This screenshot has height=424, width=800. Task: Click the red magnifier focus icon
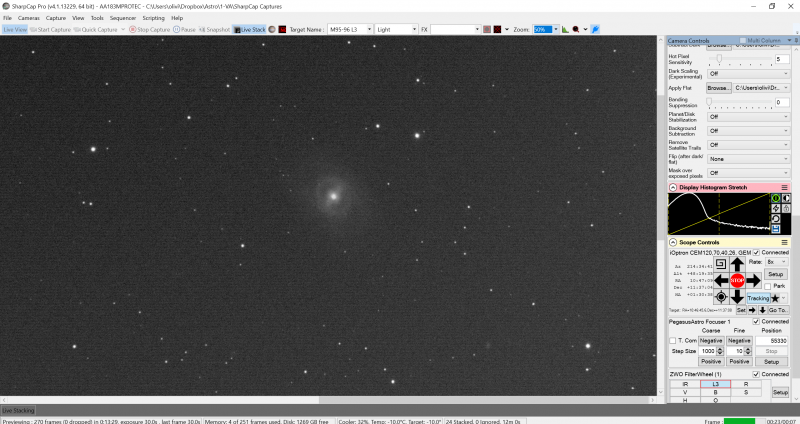576,30
